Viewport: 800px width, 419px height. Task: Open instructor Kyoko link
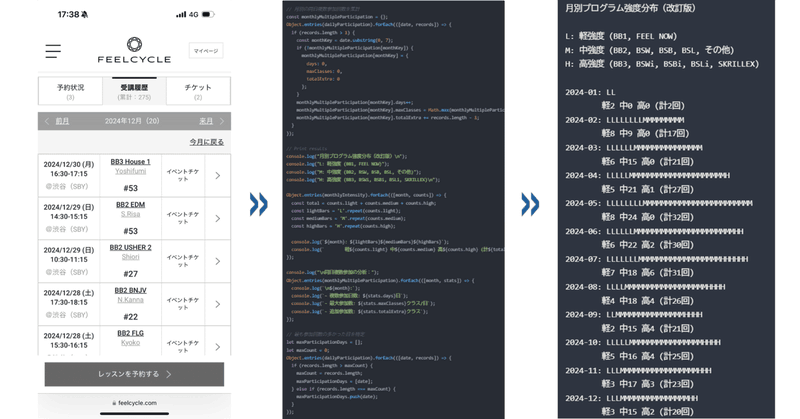[x=131, y=342]
